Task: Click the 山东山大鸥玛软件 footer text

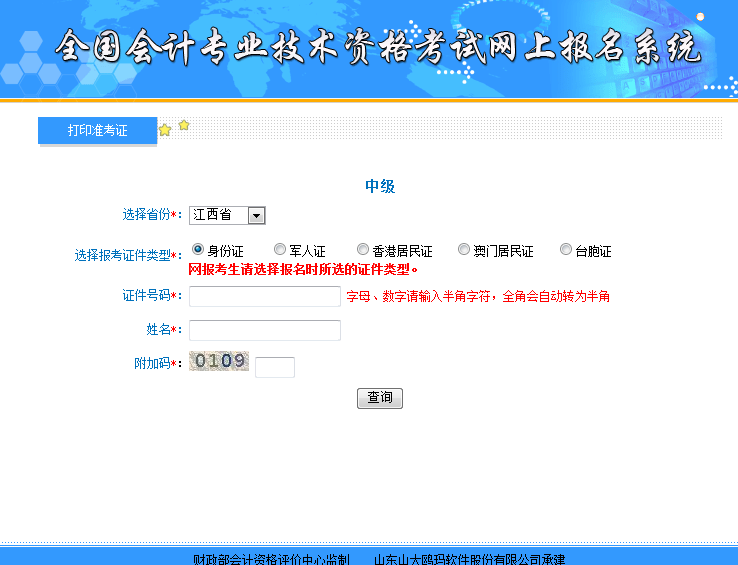Action: coord(469,559)
